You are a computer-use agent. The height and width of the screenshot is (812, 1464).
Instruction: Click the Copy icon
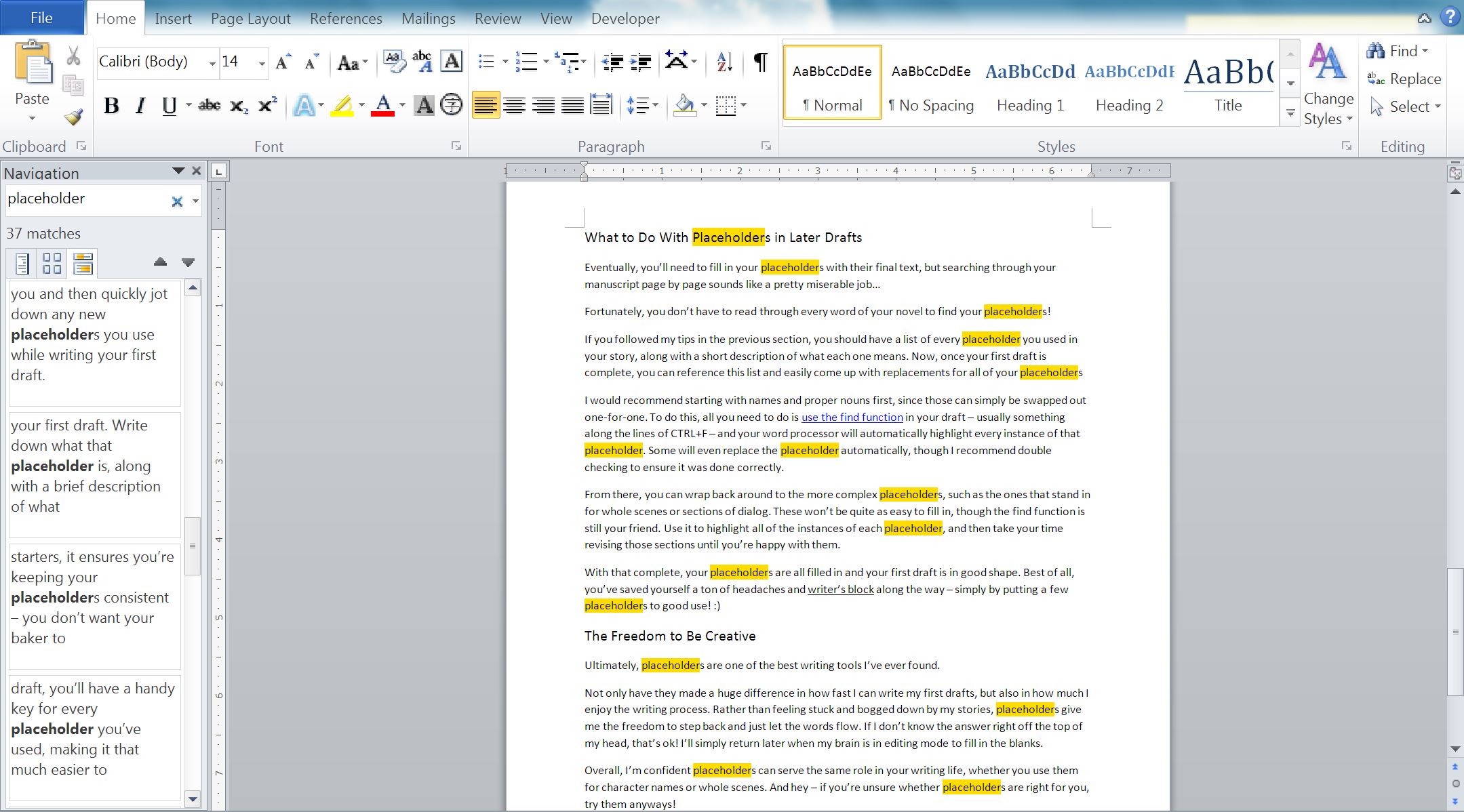[73, 86]
